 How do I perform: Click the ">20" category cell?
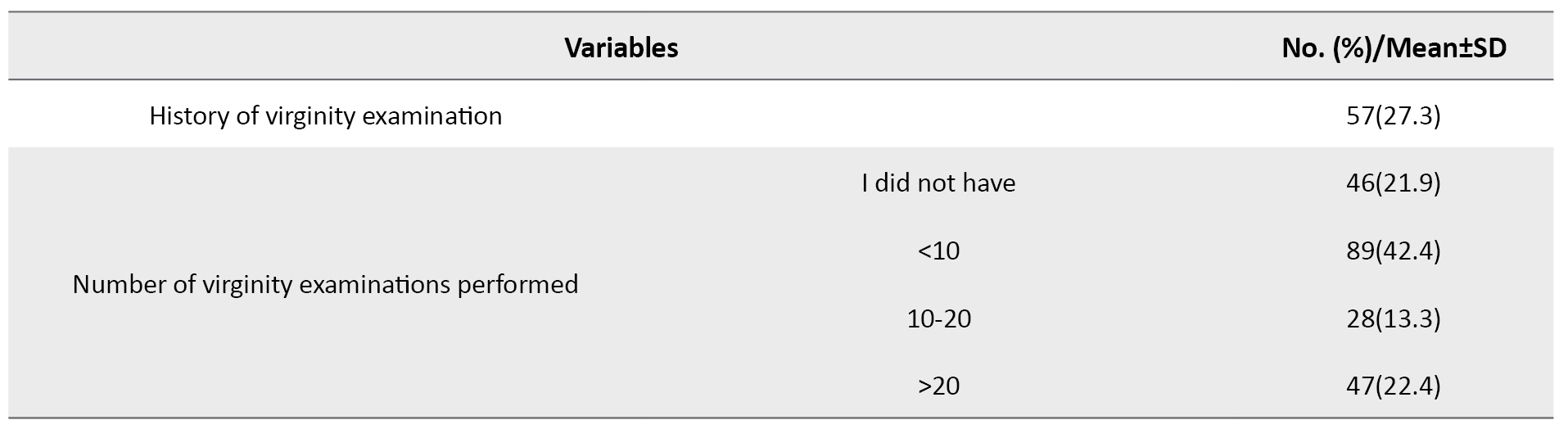tap(938, 386)
